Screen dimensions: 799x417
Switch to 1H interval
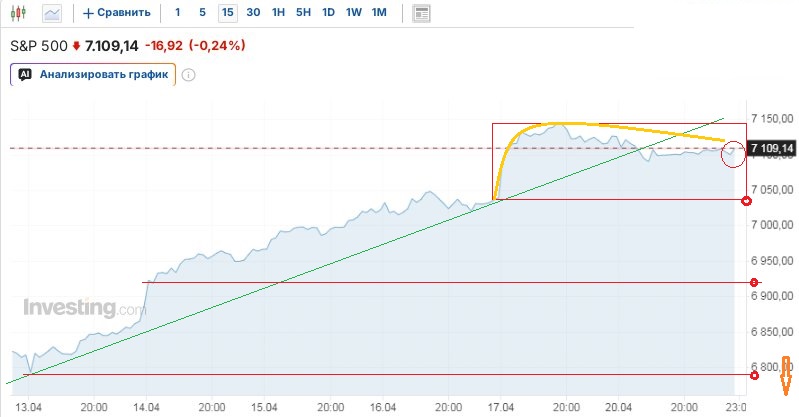coord(278,13)
